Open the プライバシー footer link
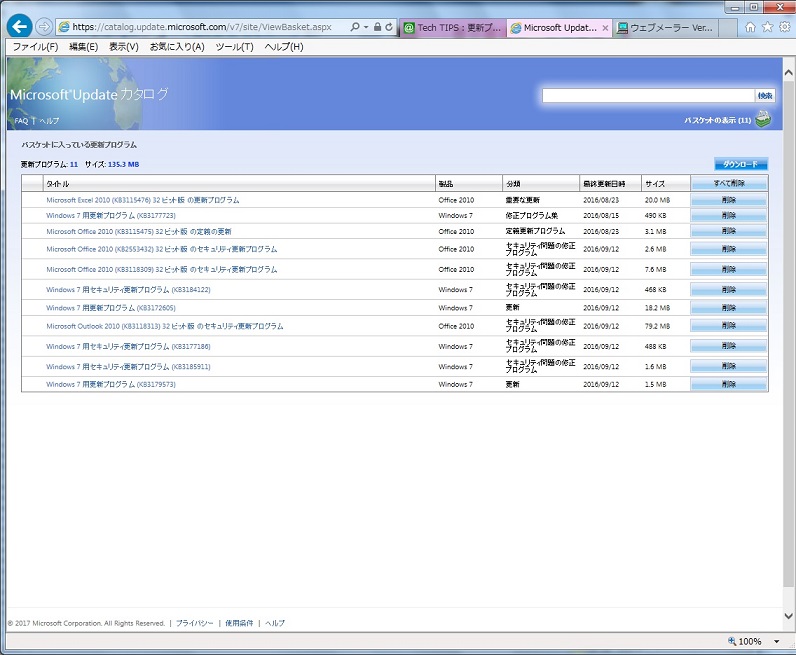The image size is (796, 655). coord(194,623)
